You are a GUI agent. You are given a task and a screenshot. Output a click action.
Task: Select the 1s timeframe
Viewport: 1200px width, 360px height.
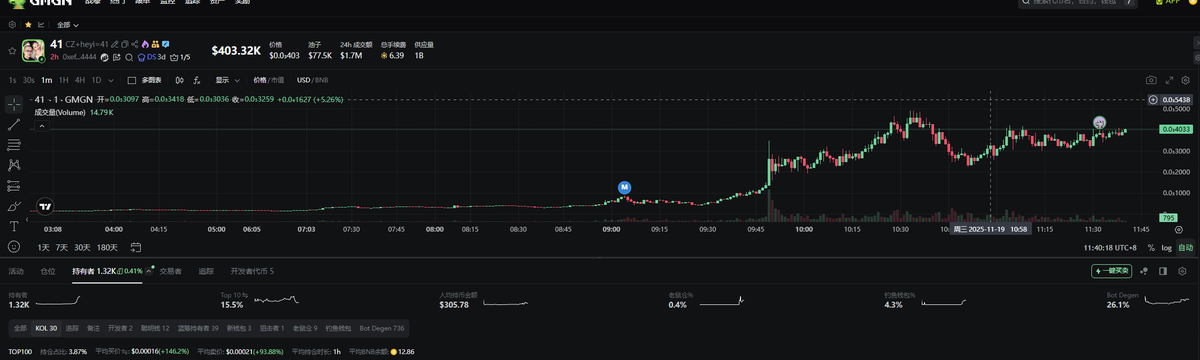coord(12,80)
